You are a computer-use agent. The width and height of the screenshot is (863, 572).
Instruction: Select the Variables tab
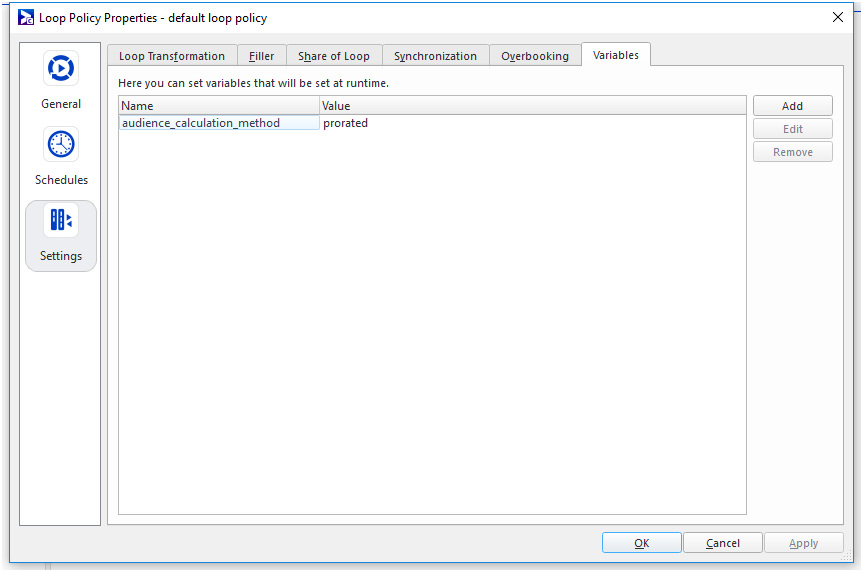coord(616,55)
